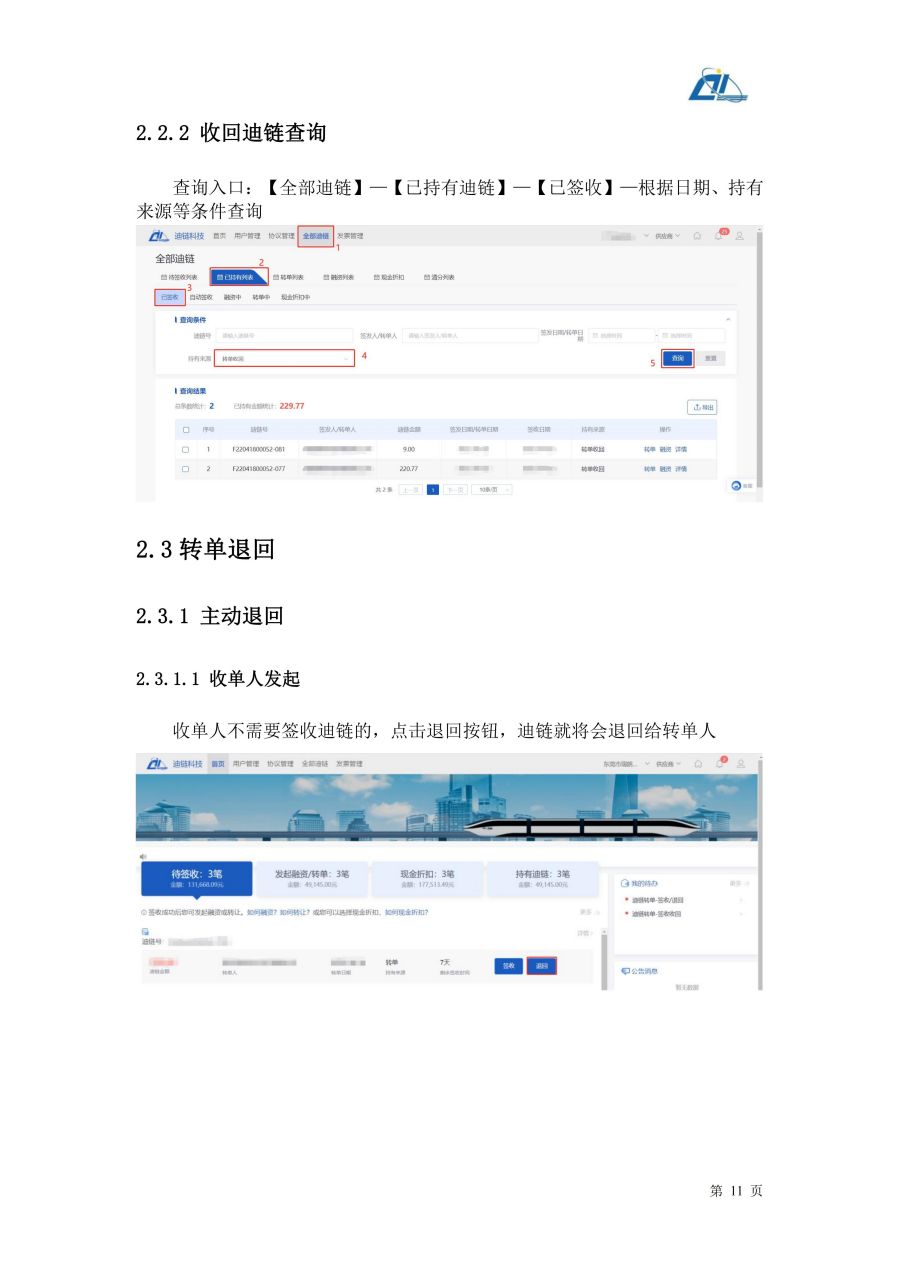Click home icon in 全部迪链 page header
This screenshot has width=900, height=1272.
coord(697,236)
